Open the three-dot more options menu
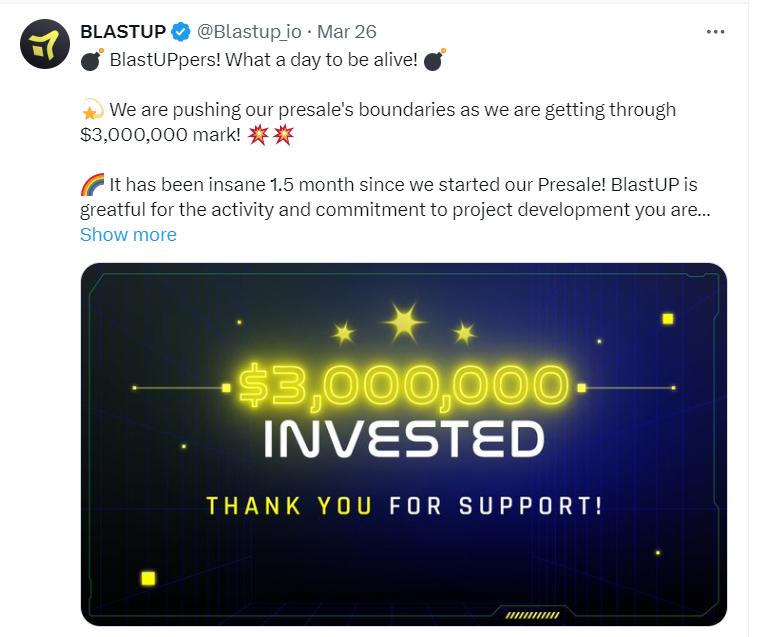 point(715,31)
